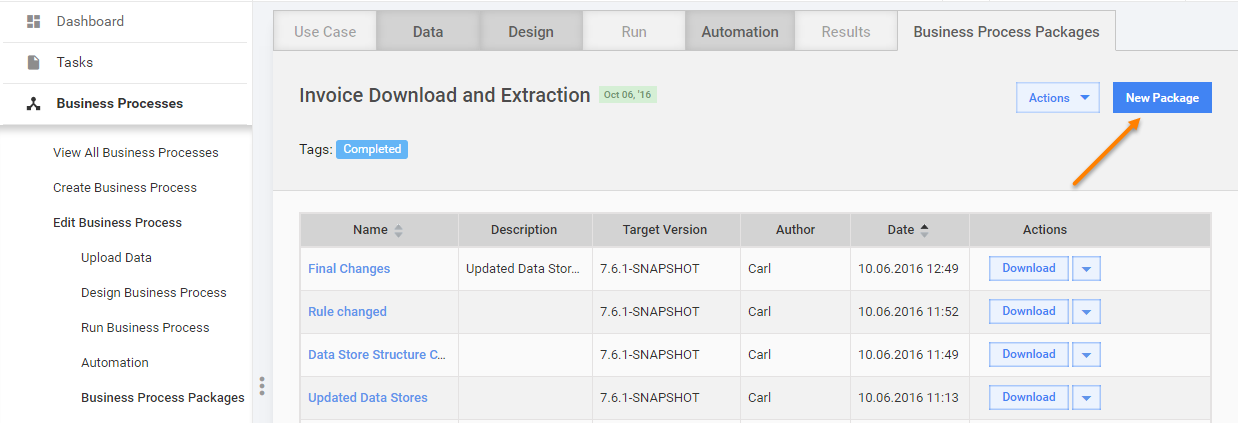Click the Tasks document icon
The image size is (1238, 423).
(33, 62)
